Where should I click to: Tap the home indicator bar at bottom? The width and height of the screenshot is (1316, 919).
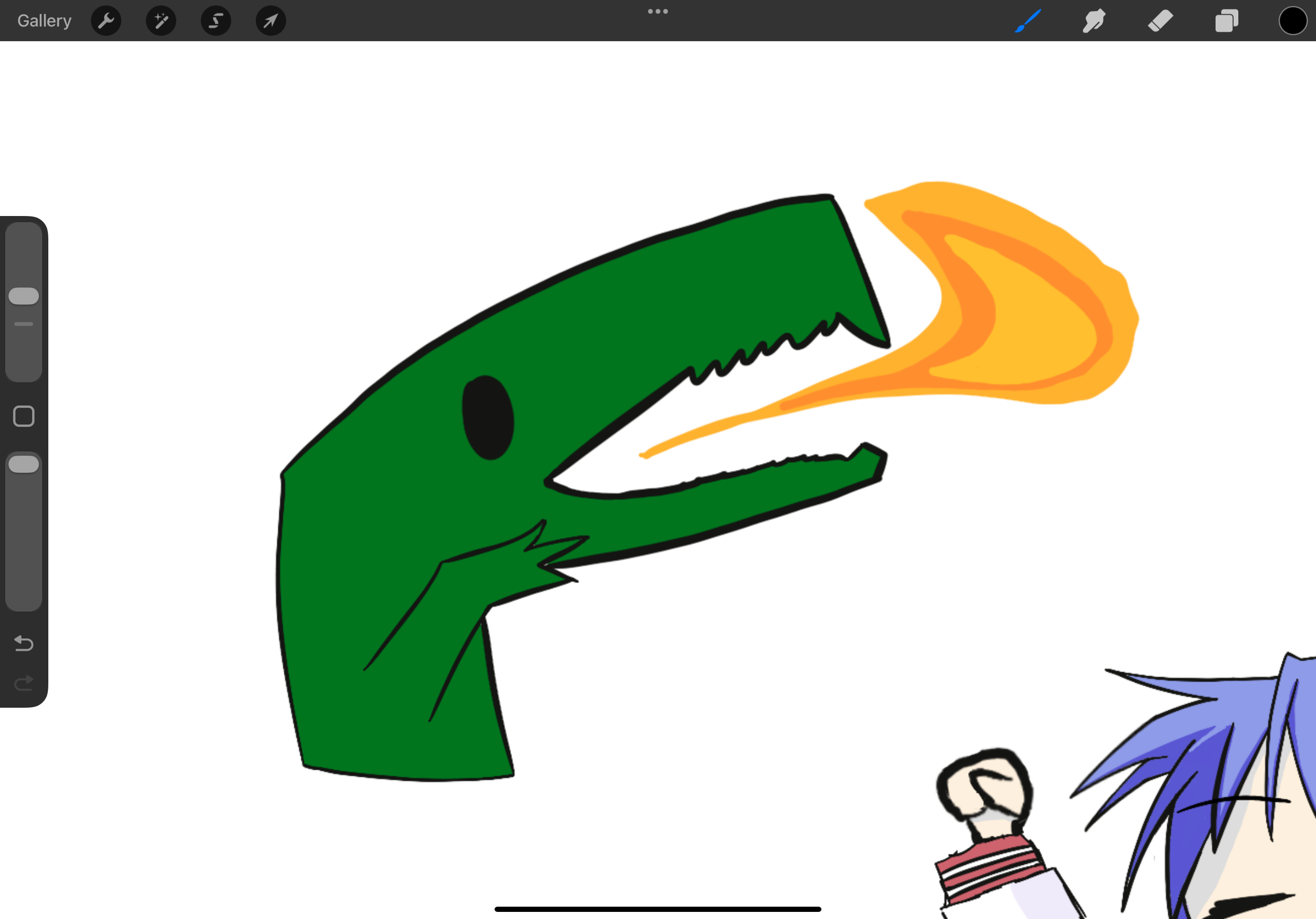pyautogui.click(x=658, y=909)
